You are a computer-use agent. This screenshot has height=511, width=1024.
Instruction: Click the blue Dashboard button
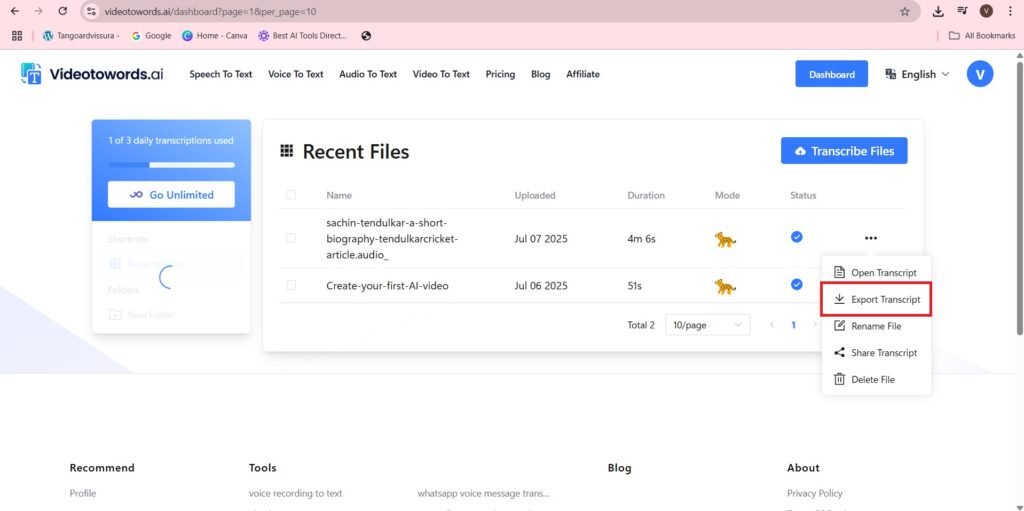(x=831, y=74)
